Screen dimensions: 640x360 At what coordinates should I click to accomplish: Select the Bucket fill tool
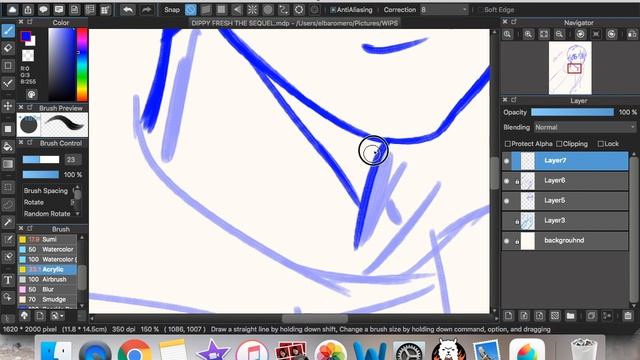click(8, 147)
